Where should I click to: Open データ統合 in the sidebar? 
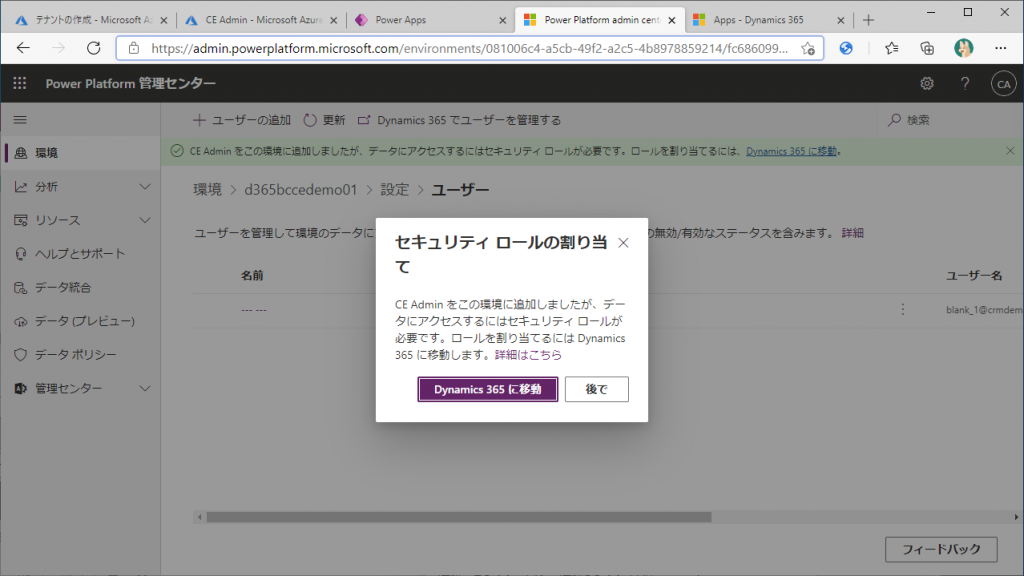pos(80,287)
